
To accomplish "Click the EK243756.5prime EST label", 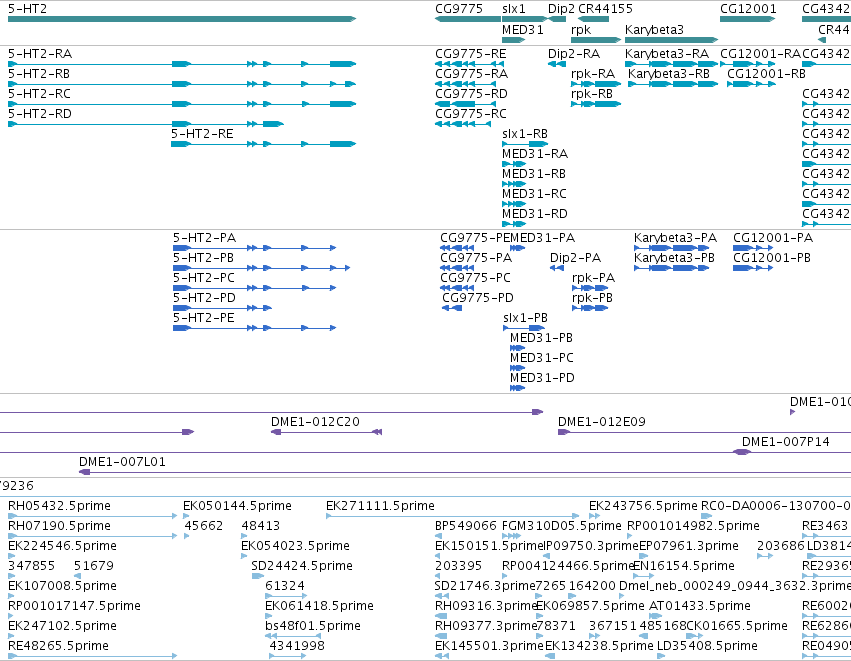I will (644, 506).
